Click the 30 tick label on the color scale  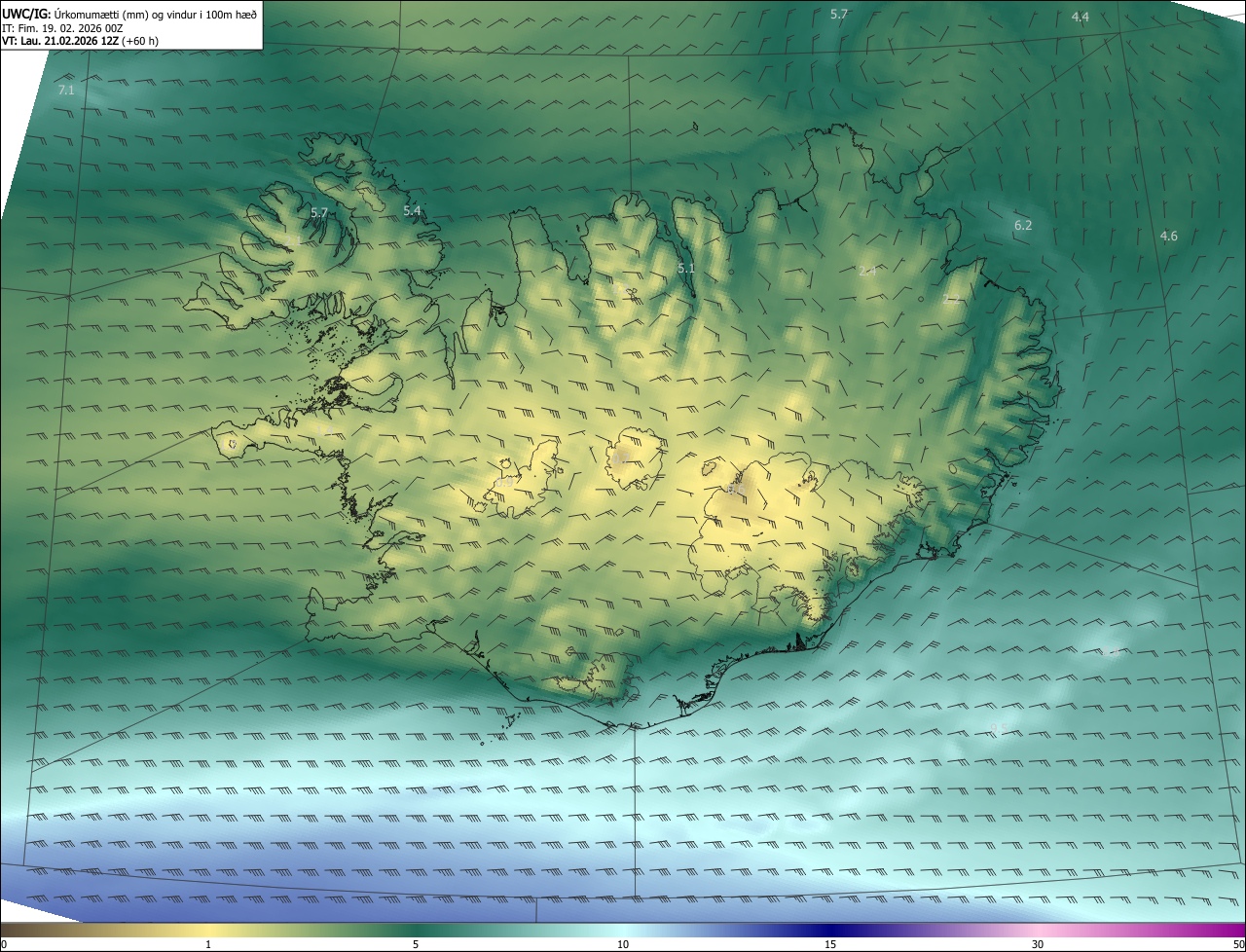pyautogui.click(x=1038, y=944)
